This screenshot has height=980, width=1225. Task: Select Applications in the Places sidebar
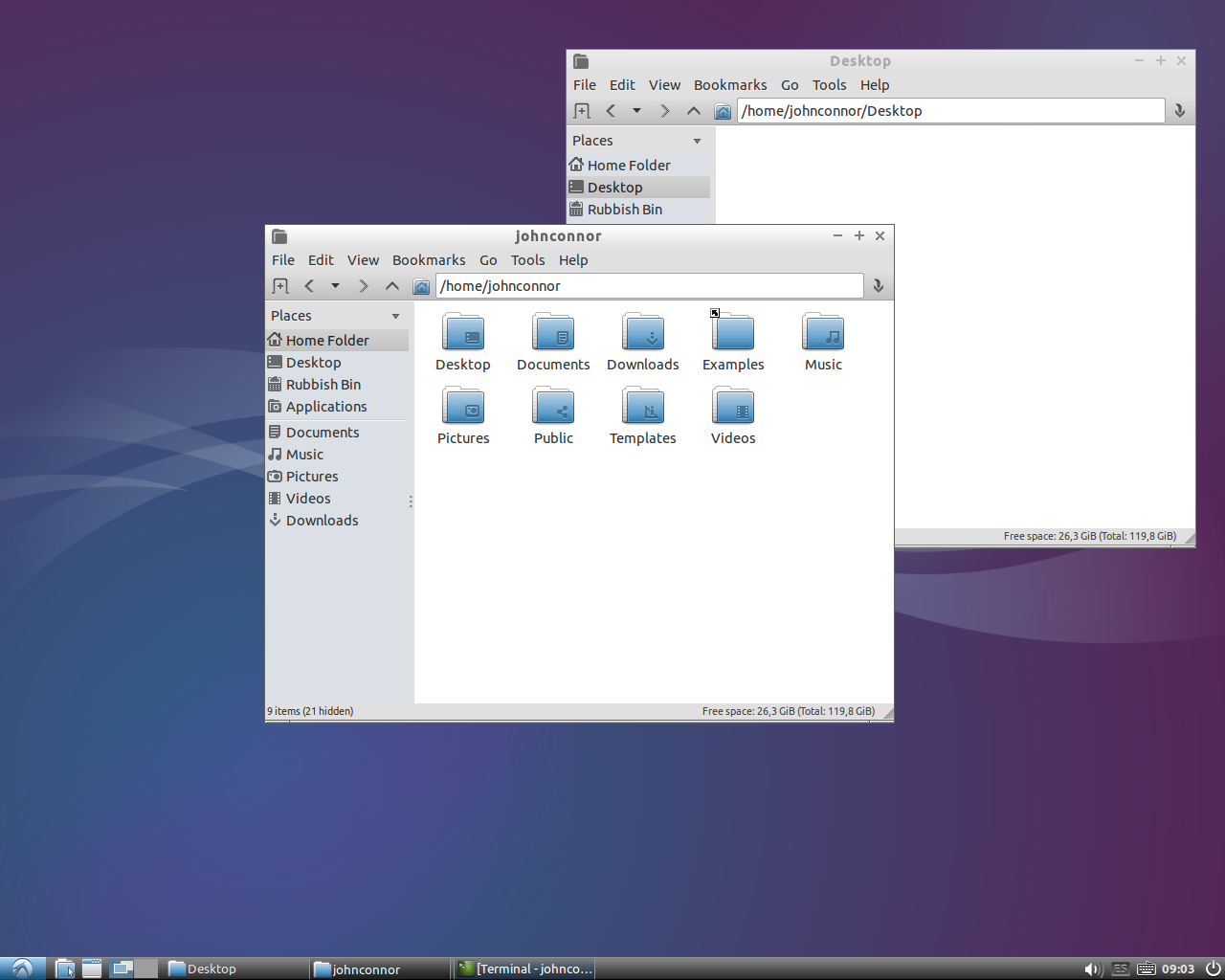(x=326, y=407)
